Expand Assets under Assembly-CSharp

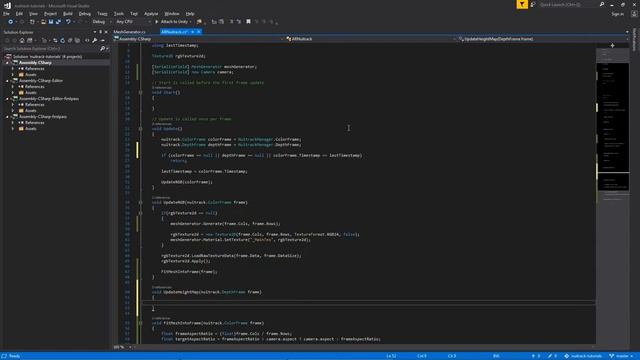coord(13,75)
